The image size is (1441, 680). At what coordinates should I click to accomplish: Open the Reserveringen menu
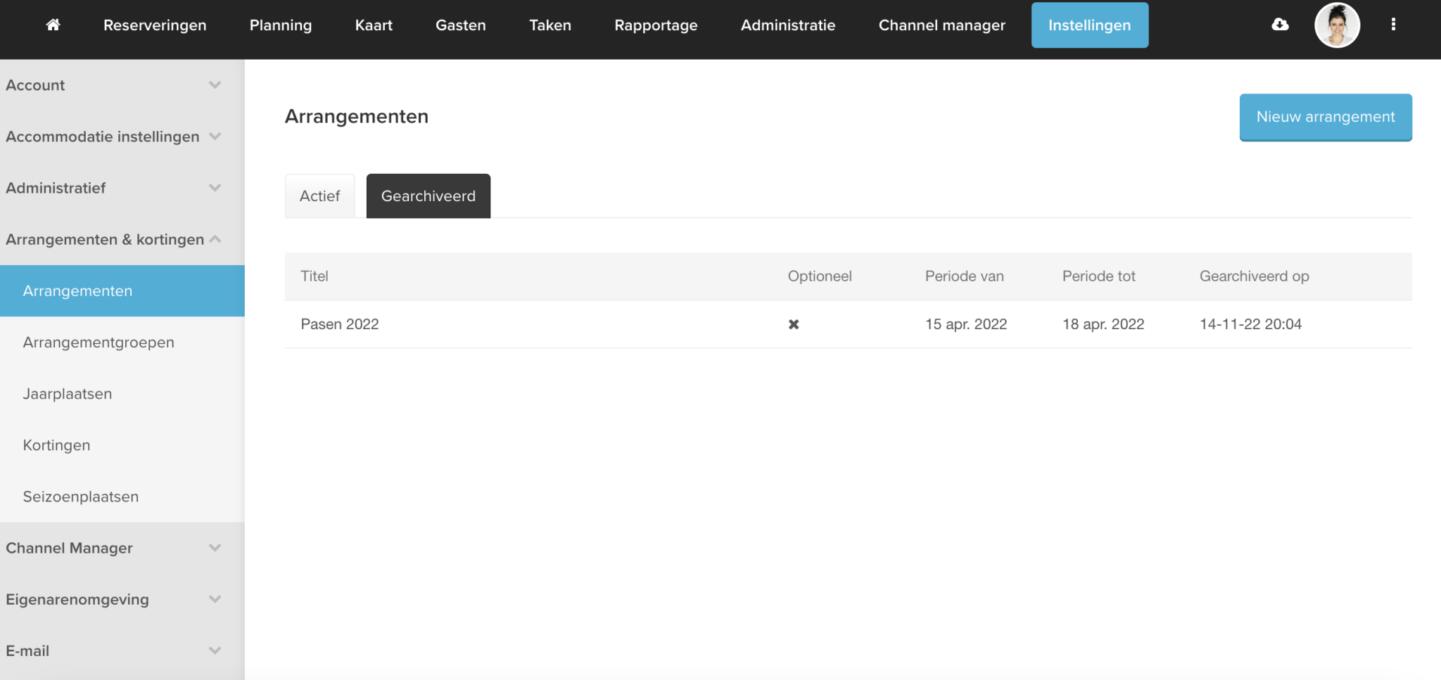(x=155, y=25)
